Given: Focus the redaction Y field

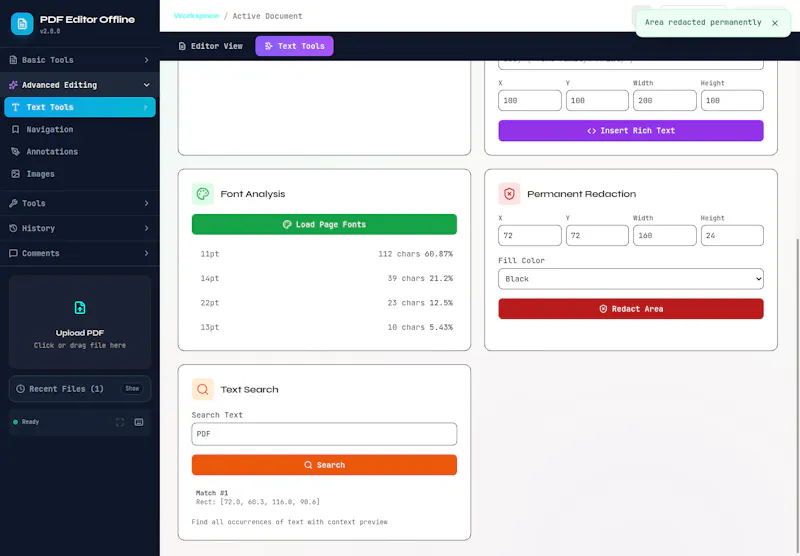Looking at the screenshot, I should (597, 236).
